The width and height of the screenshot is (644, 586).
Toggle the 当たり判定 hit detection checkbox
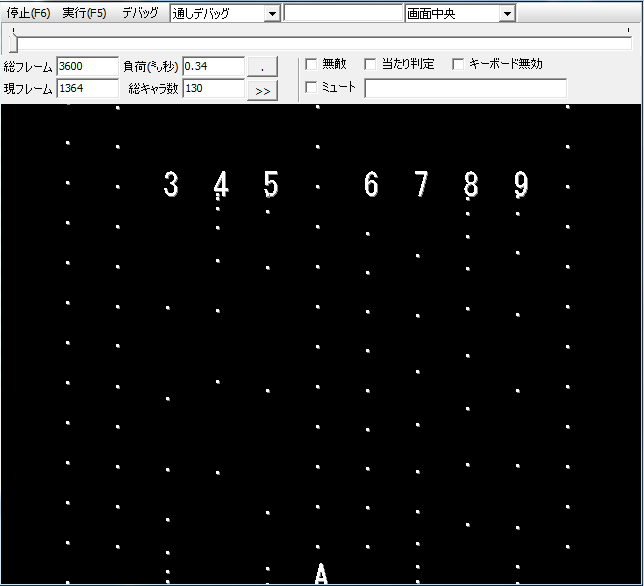click(x=370, y=64)
